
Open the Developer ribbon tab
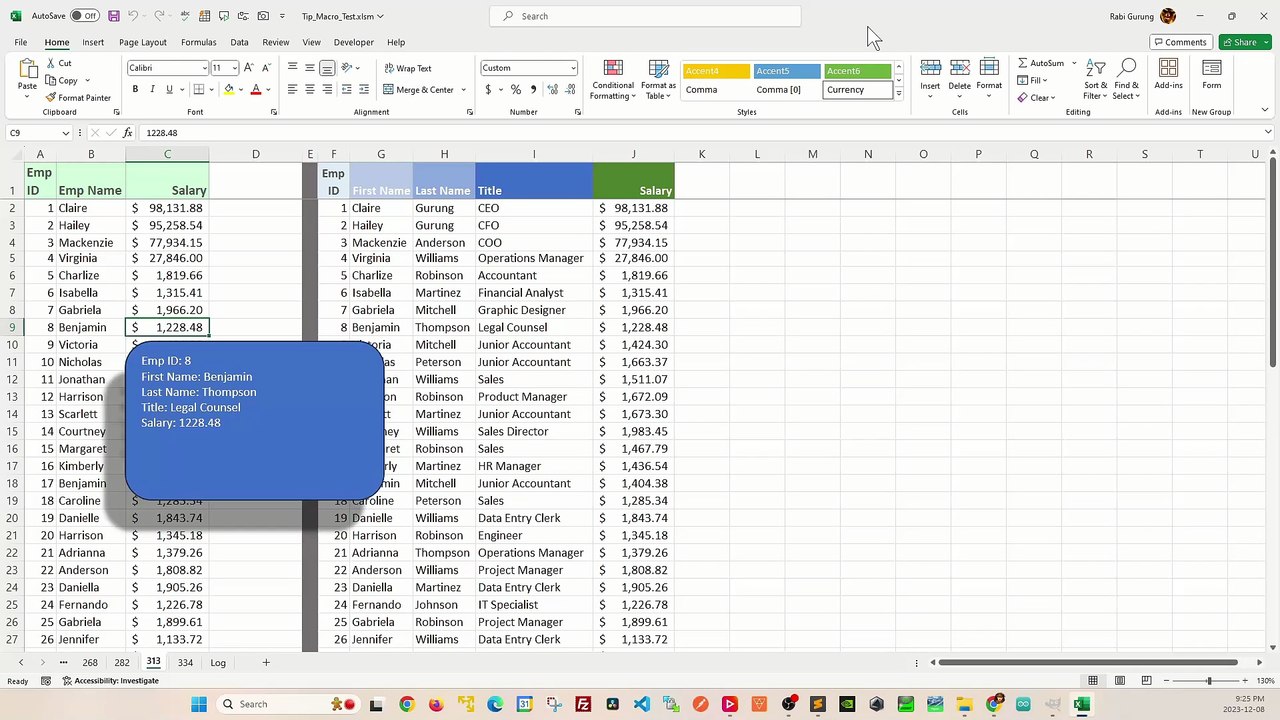tap(353, 42)
